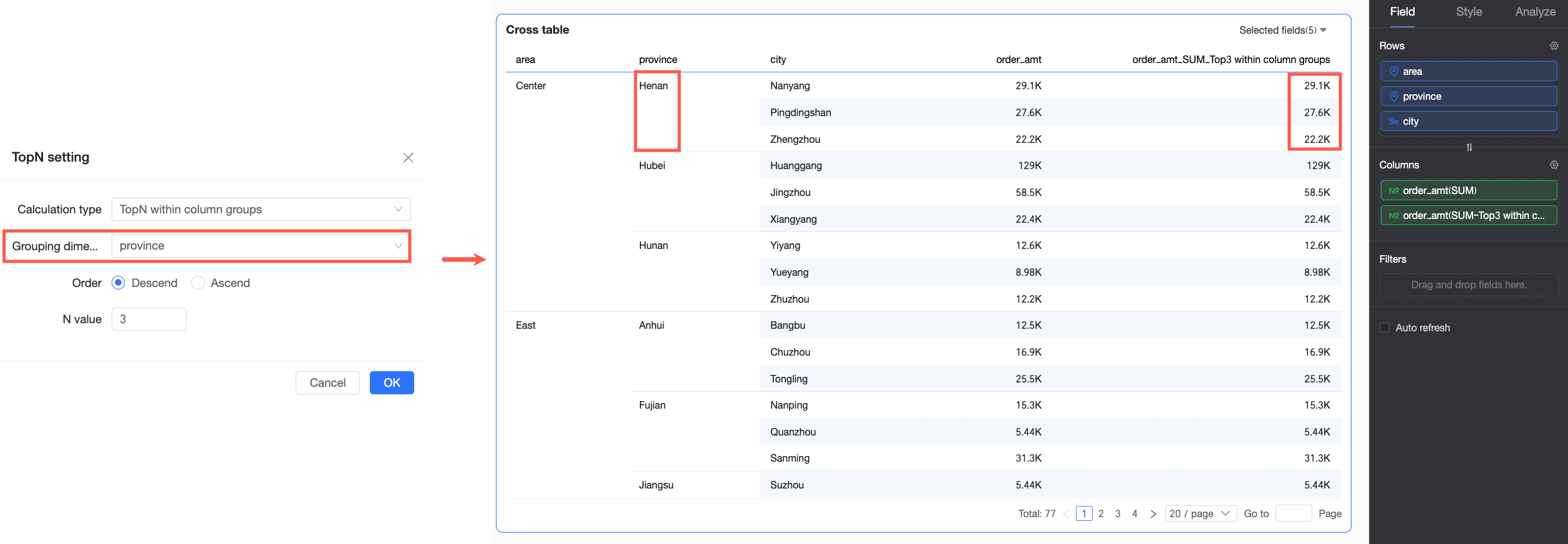1568x544 pixels.
Task: Click the Huanggang city cell
Action: pos(796,165)
